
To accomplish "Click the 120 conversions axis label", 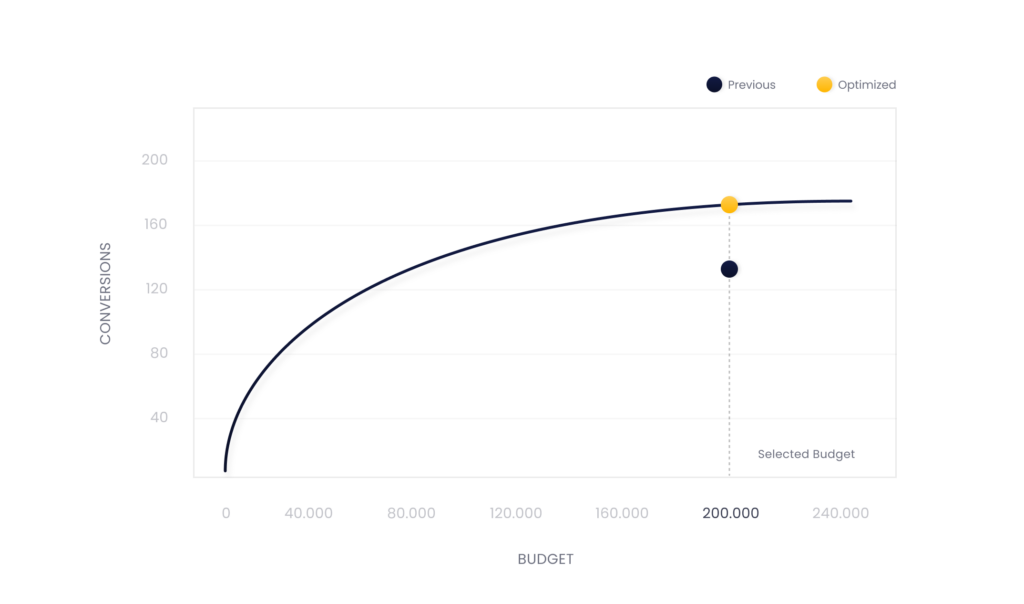I will pos(156,288).
